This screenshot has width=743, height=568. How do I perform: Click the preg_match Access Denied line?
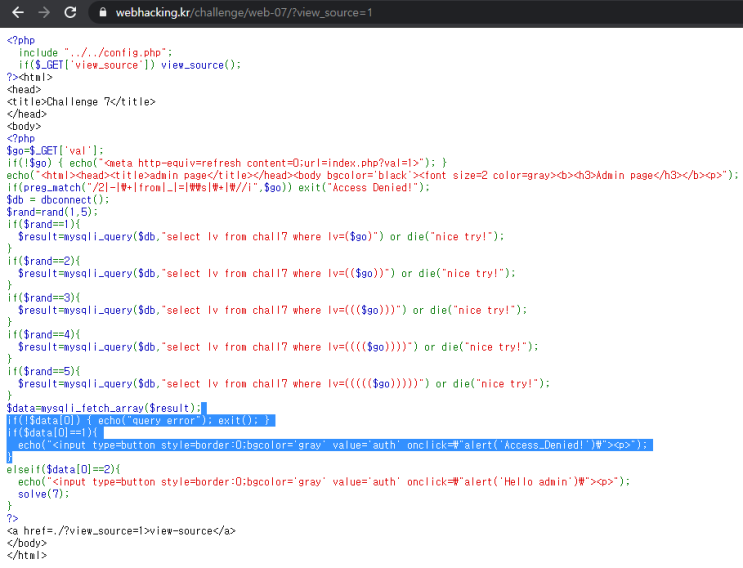218,188
